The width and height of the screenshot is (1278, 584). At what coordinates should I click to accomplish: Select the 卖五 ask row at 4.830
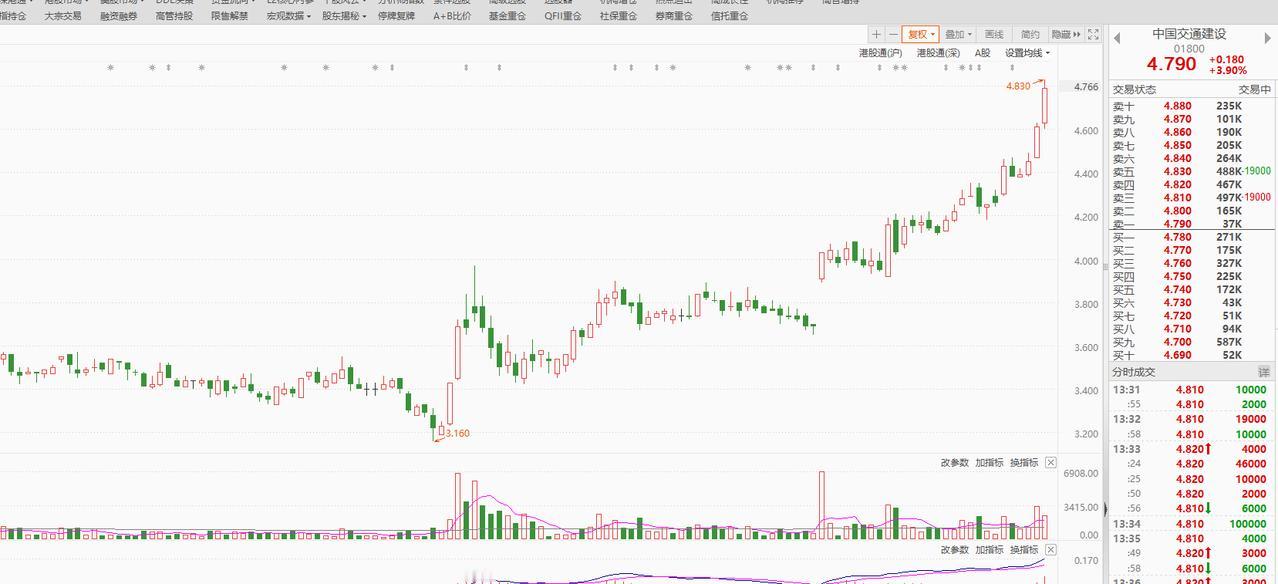[1191, 172]
